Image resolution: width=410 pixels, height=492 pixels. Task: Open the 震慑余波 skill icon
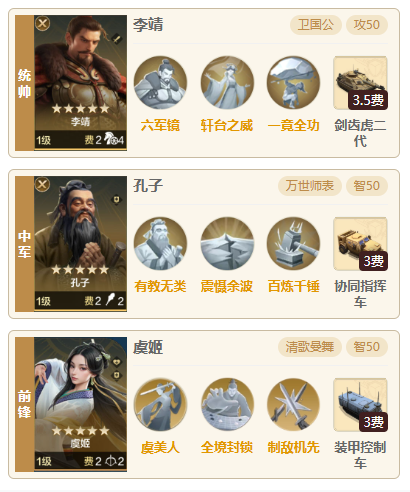pyautogui.click(x=227, y=244)
